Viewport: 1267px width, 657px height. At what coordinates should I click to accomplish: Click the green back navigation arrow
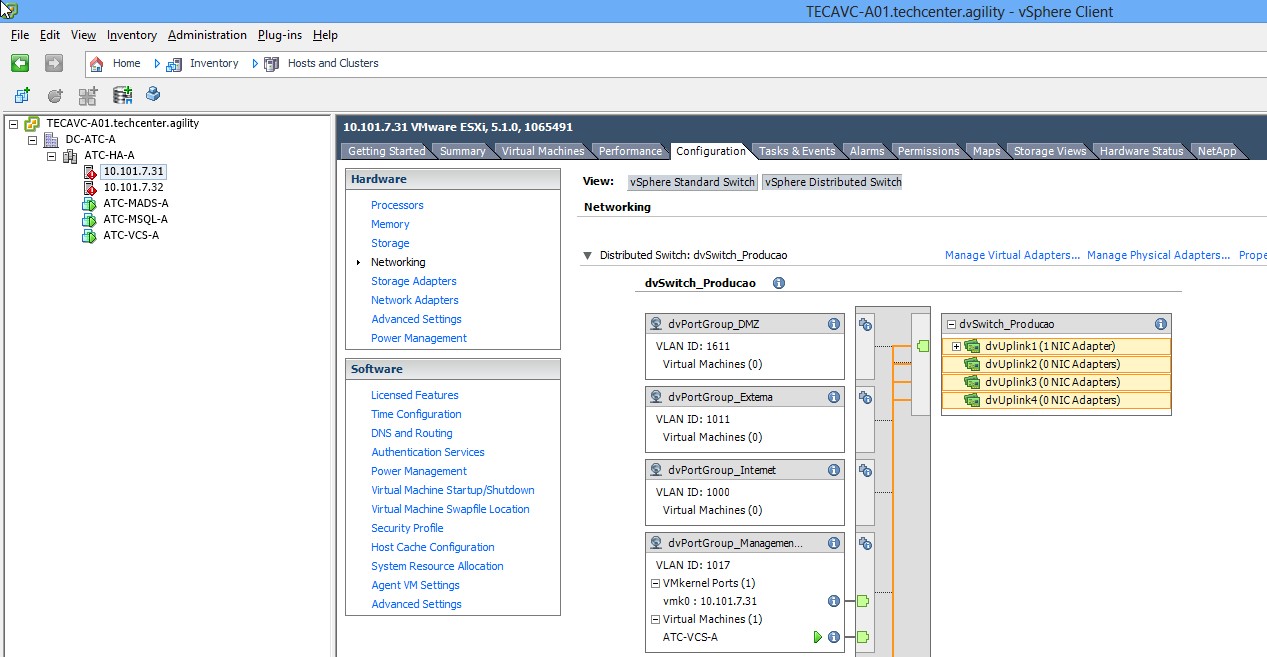(20, 63)
